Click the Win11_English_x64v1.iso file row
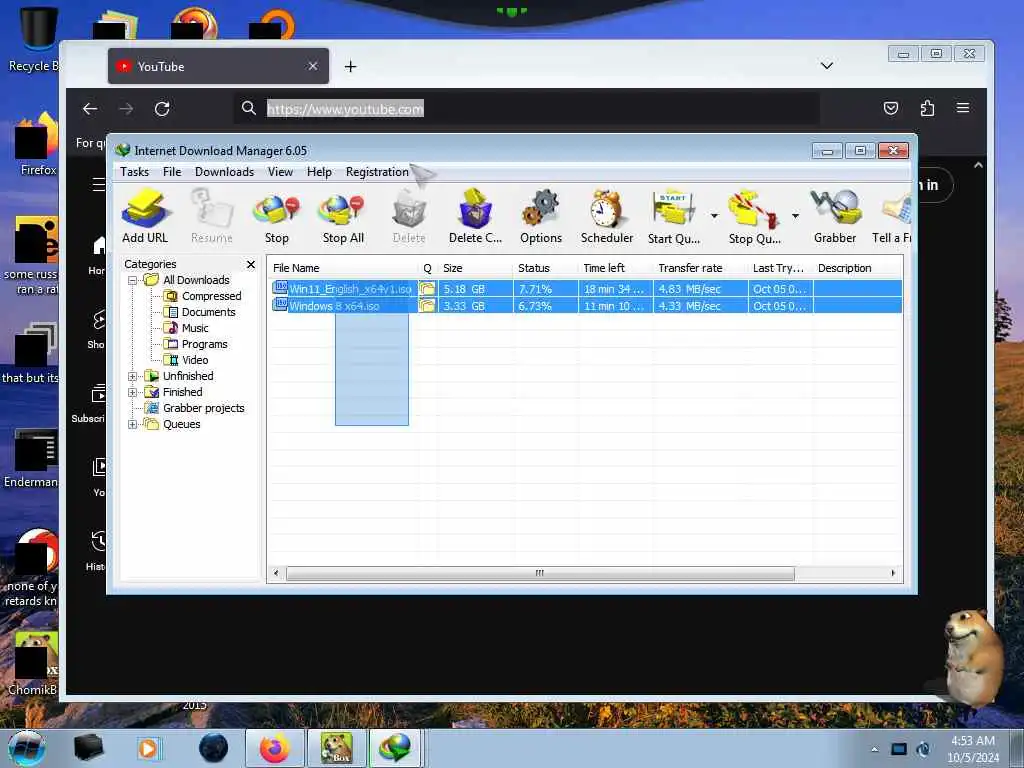Screen dimensions: 1024x768 point(586,289)
